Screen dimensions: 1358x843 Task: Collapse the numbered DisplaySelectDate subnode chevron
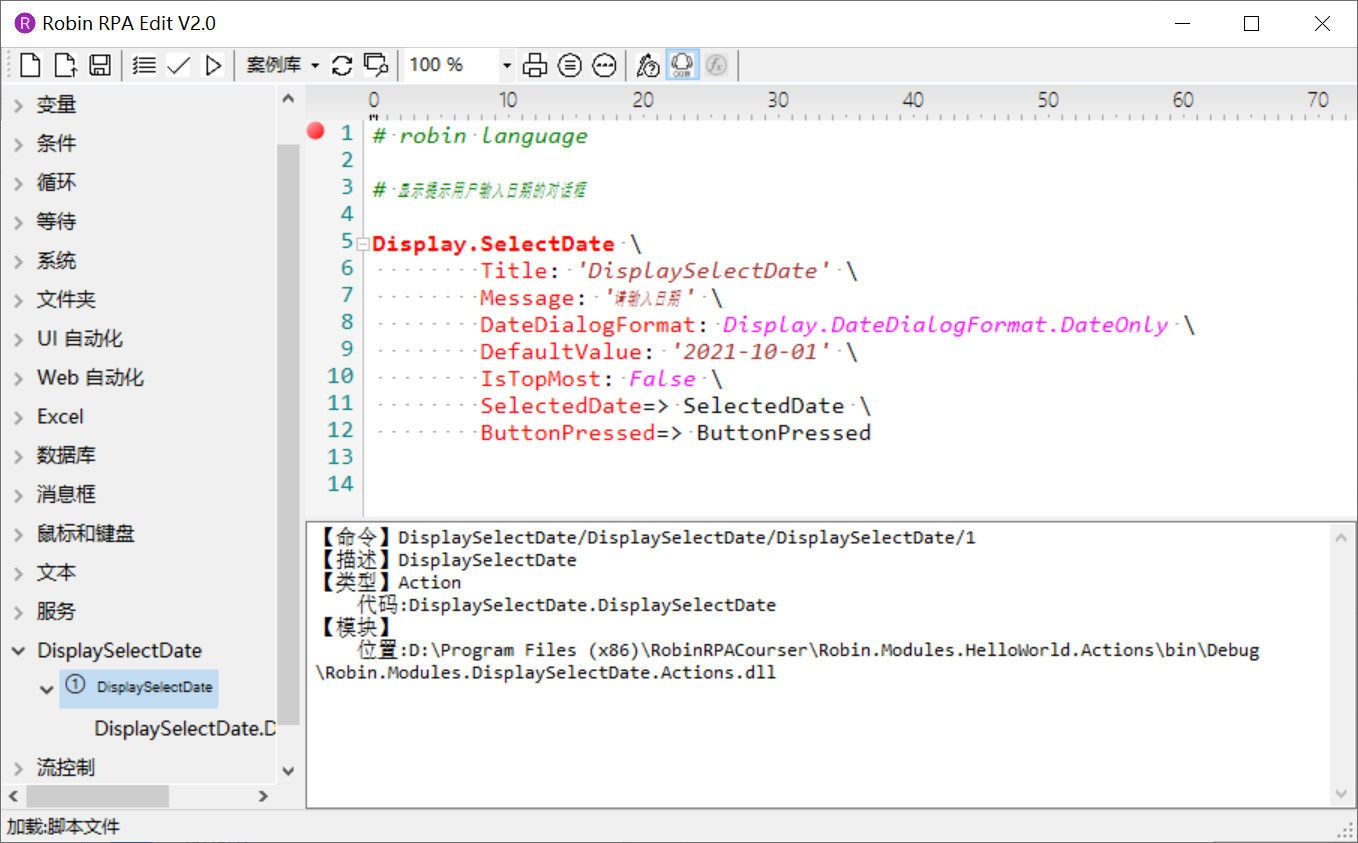point(46,689)
